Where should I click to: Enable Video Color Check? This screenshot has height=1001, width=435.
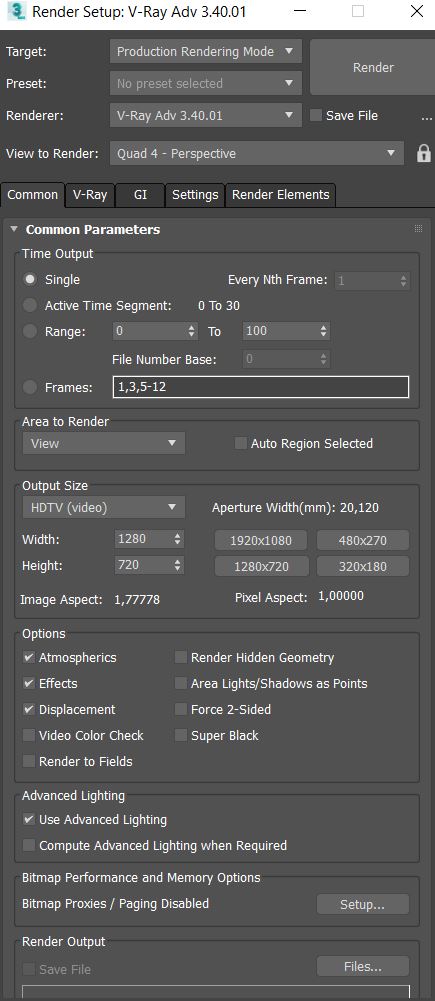pos(29,735)
